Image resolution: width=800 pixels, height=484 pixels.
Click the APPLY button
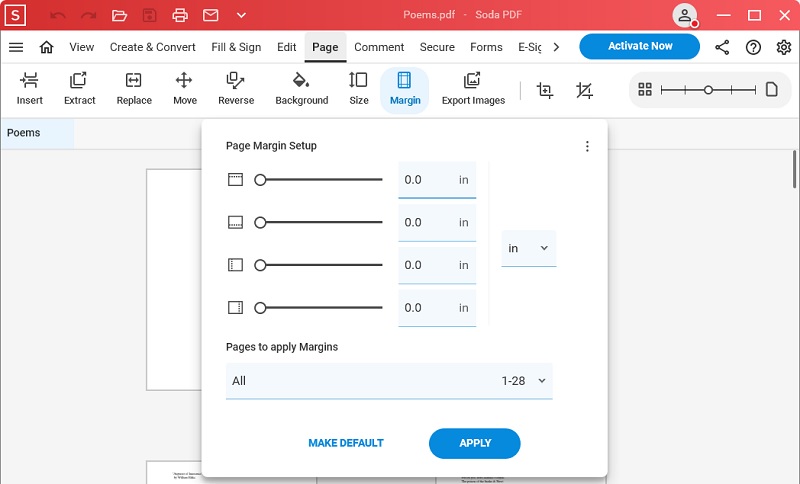pyautogui.click(x=474, y=443)
